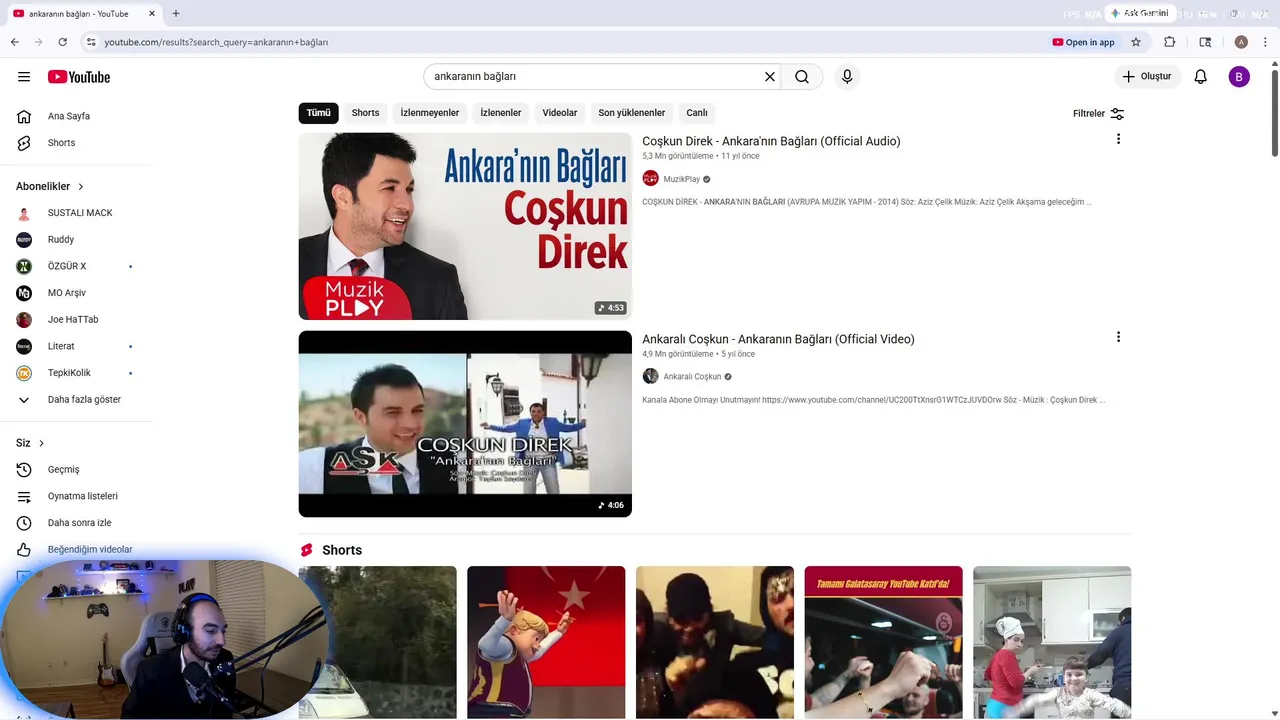Select the İzlenmeyenler filter chip
Image resolution: width=1280 pixels, height=720 pixels.
pyautogui.click(x=430, y=113)
